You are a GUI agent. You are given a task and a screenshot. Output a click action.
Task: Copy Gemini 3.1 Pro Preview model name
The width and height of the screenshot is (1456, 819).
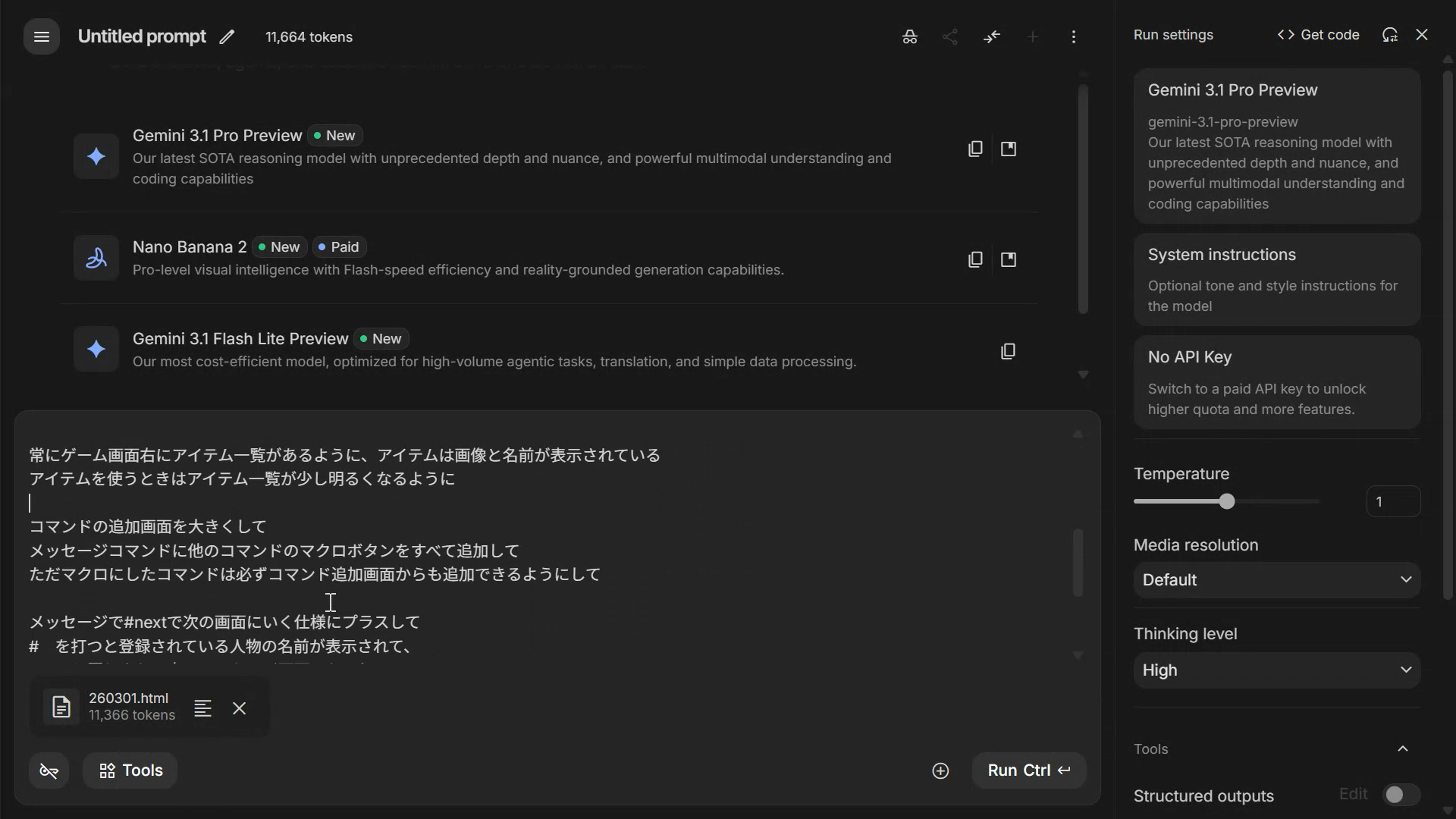pyautogui.click(x=975, y=149)
